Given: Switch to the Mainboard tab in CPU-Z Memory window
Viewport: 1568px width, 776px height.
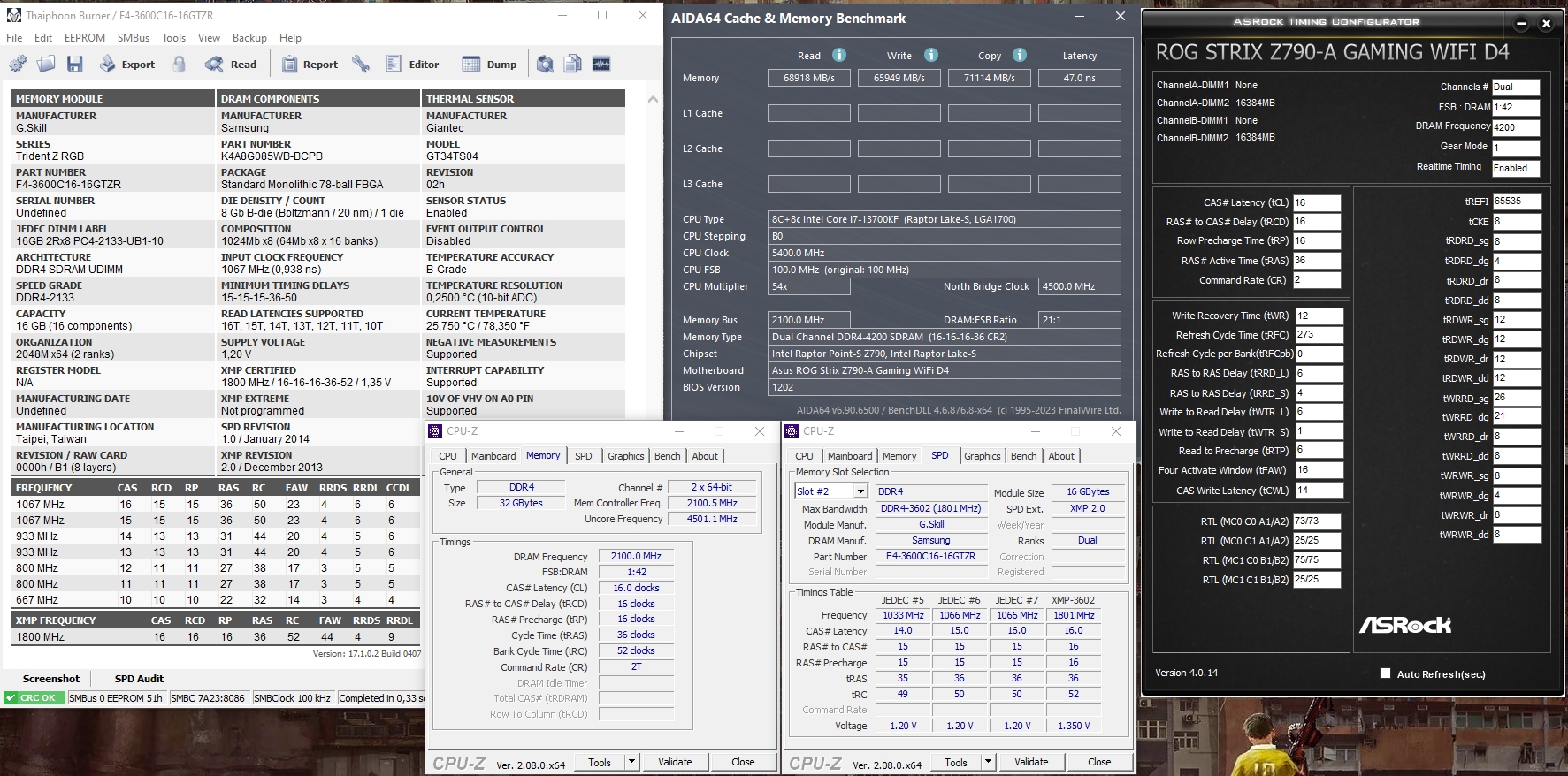Looking at the screenshot, I should (x=493, y=456).
